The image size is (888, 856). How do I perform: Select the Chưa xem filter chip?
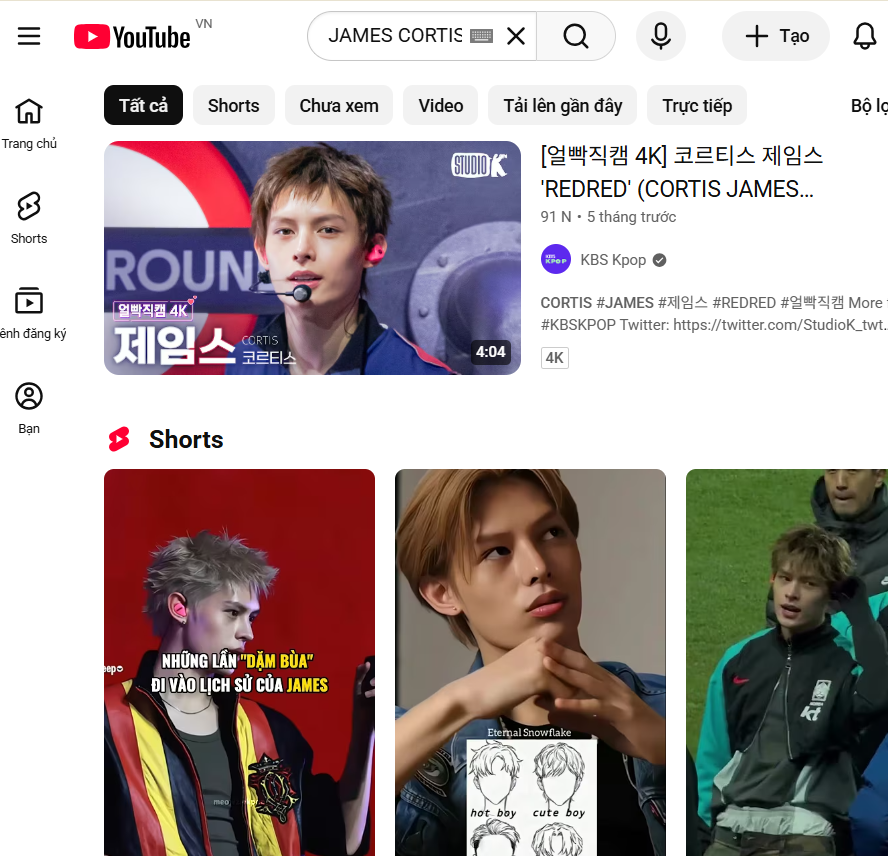coord(339,105)
